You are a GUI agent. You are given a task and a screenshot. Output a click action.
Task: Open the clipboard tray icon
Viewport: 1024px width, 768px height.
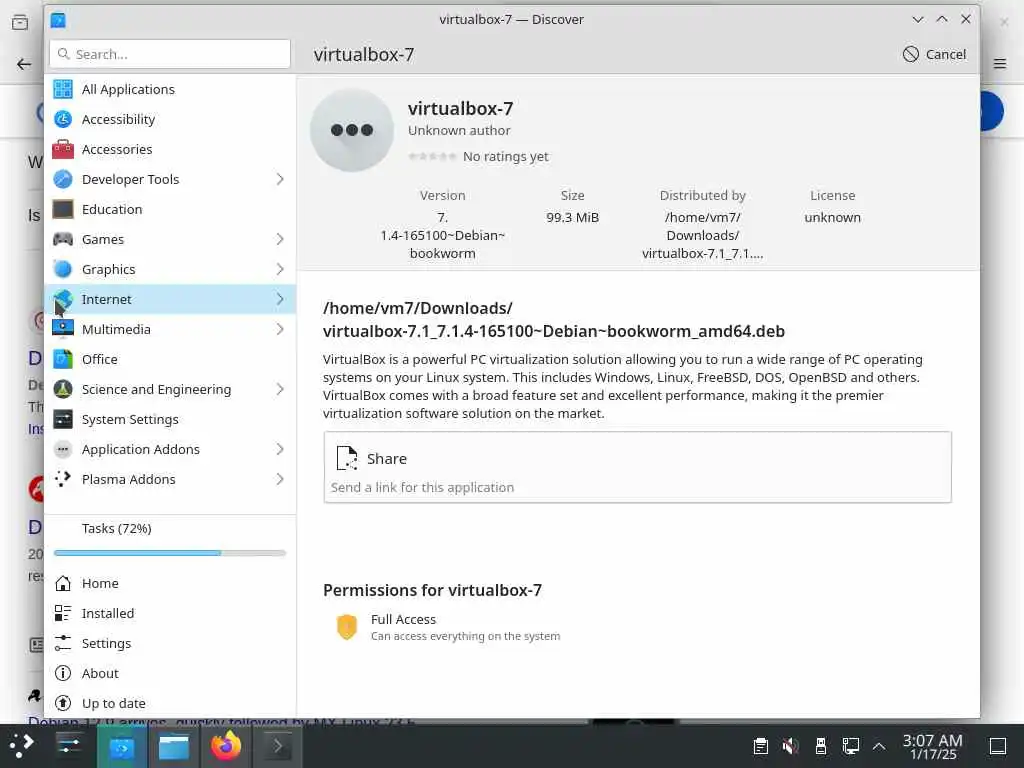pos(760,746)
